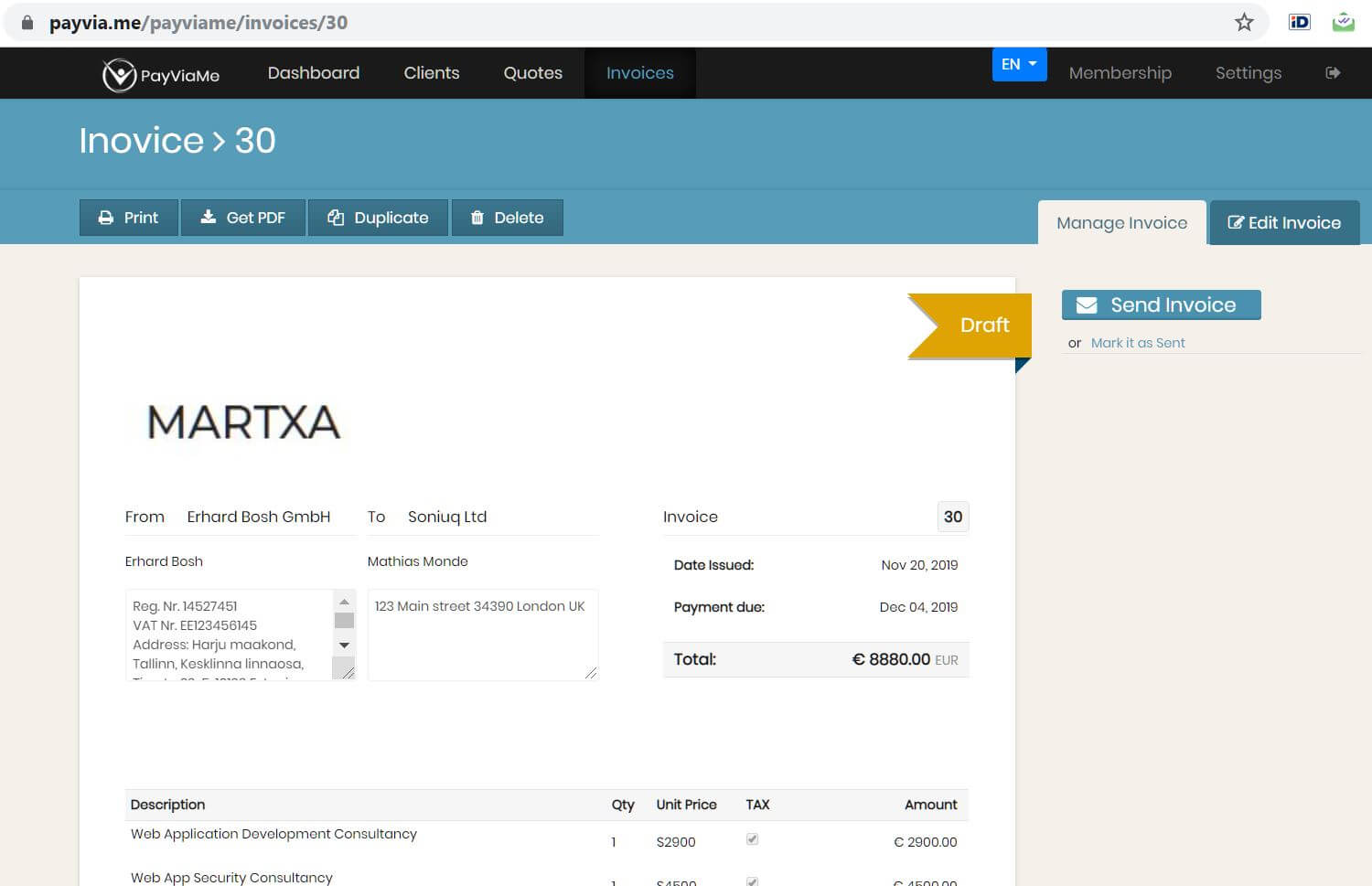Click Mark it as Sent link

(x=1138, y=343)
